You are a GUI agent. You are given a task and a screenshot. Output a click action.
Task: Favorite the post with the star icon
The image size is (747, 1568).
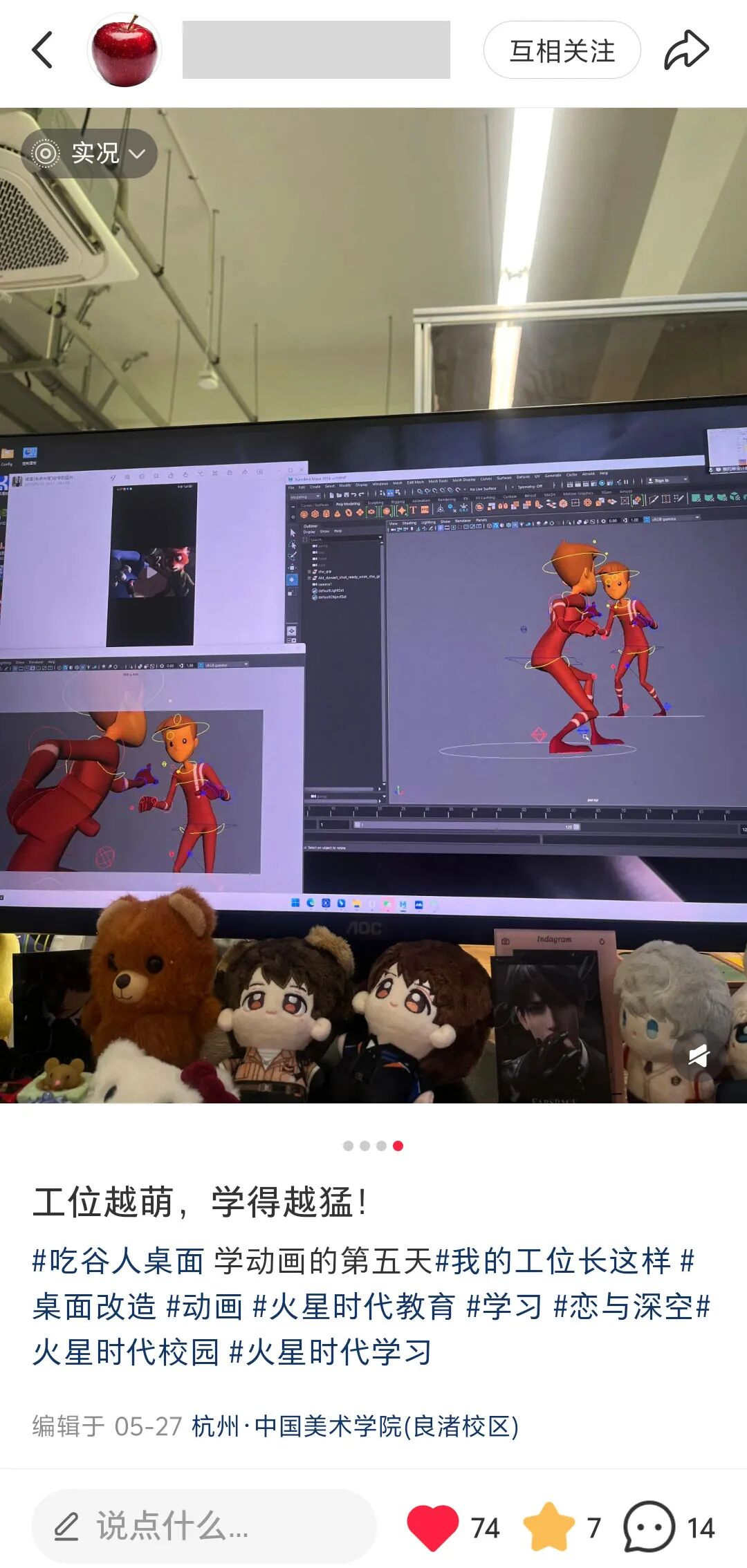[548, 1527]
